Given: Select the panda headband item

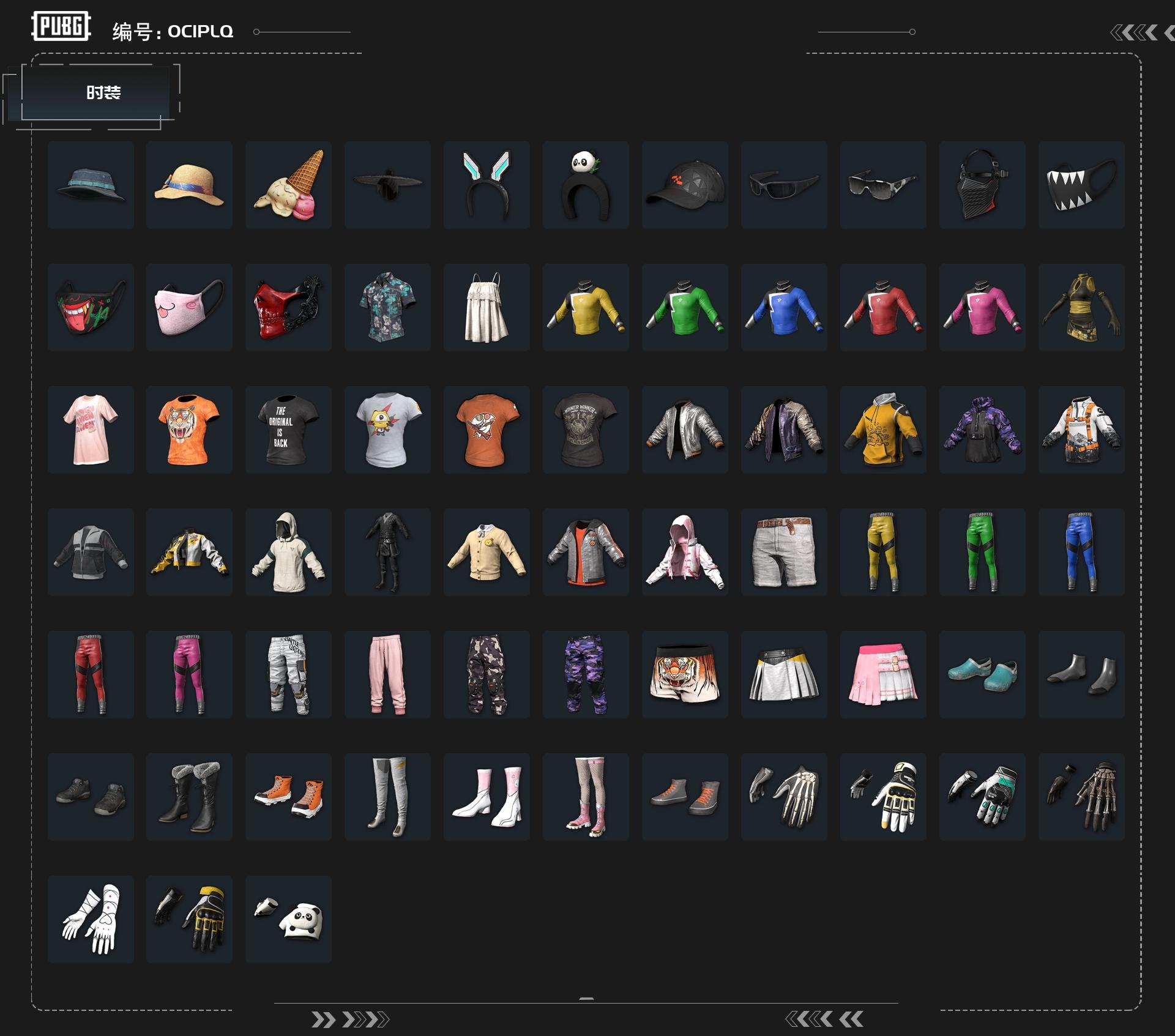Looking at the screenshot, I should (x=586, y=185).
